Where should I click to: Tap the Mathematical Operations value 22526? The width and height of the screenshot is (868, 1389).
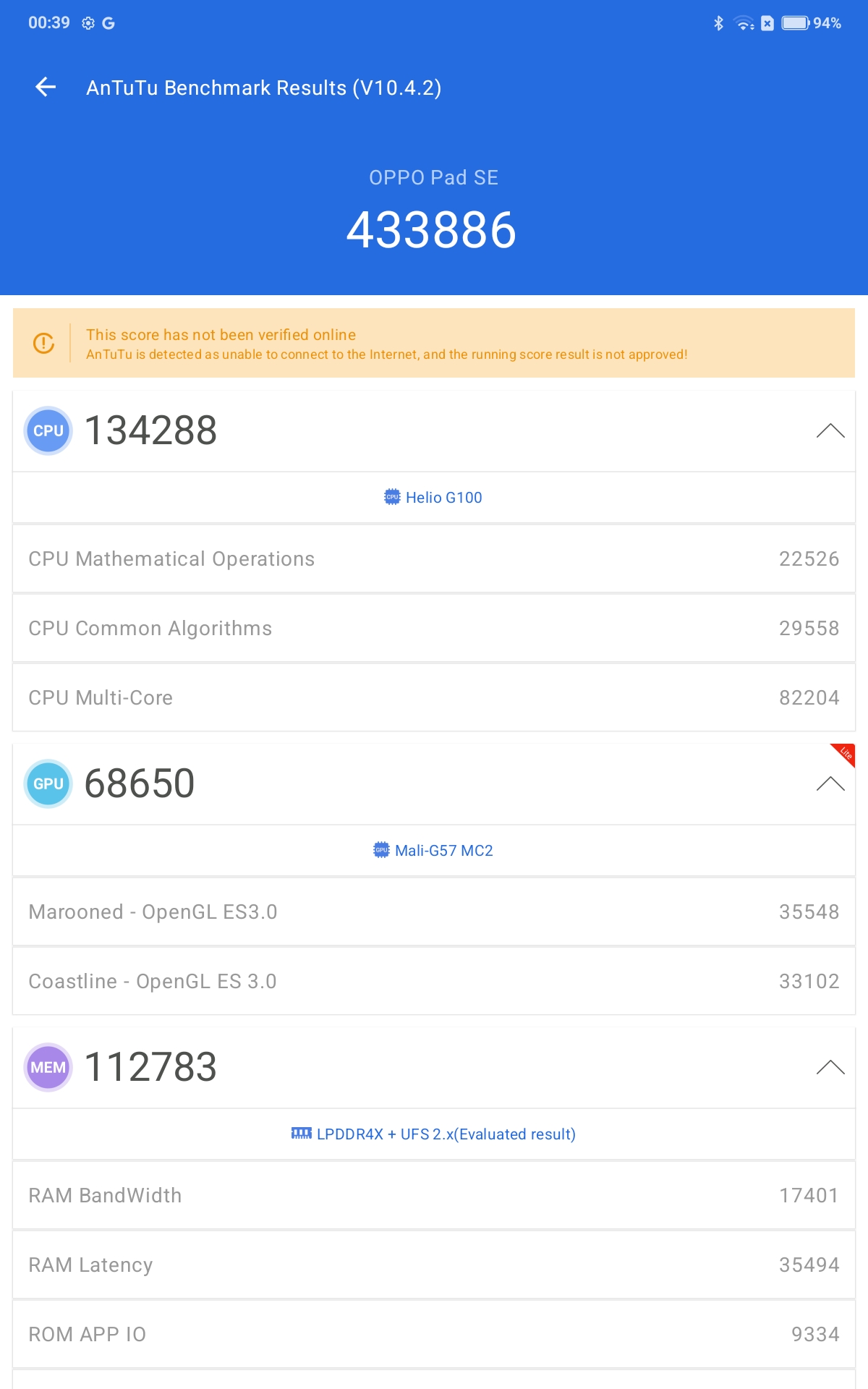point(809,559)
